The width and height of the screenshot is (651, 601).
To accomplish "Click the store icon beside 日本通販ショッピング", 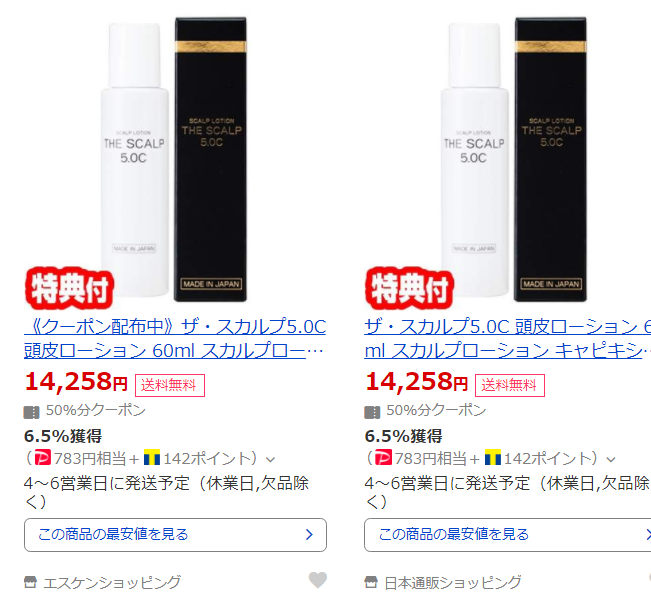I will tap(371, 582).
